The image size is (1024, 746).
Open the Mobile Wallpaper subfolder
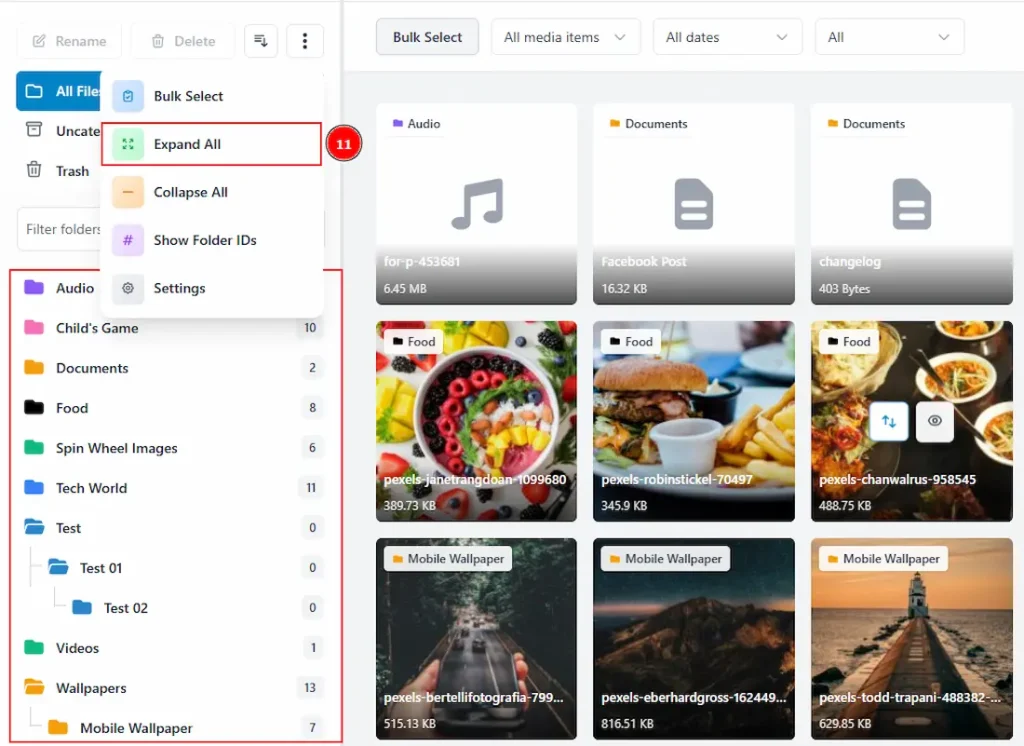click(x=136, y=728)
